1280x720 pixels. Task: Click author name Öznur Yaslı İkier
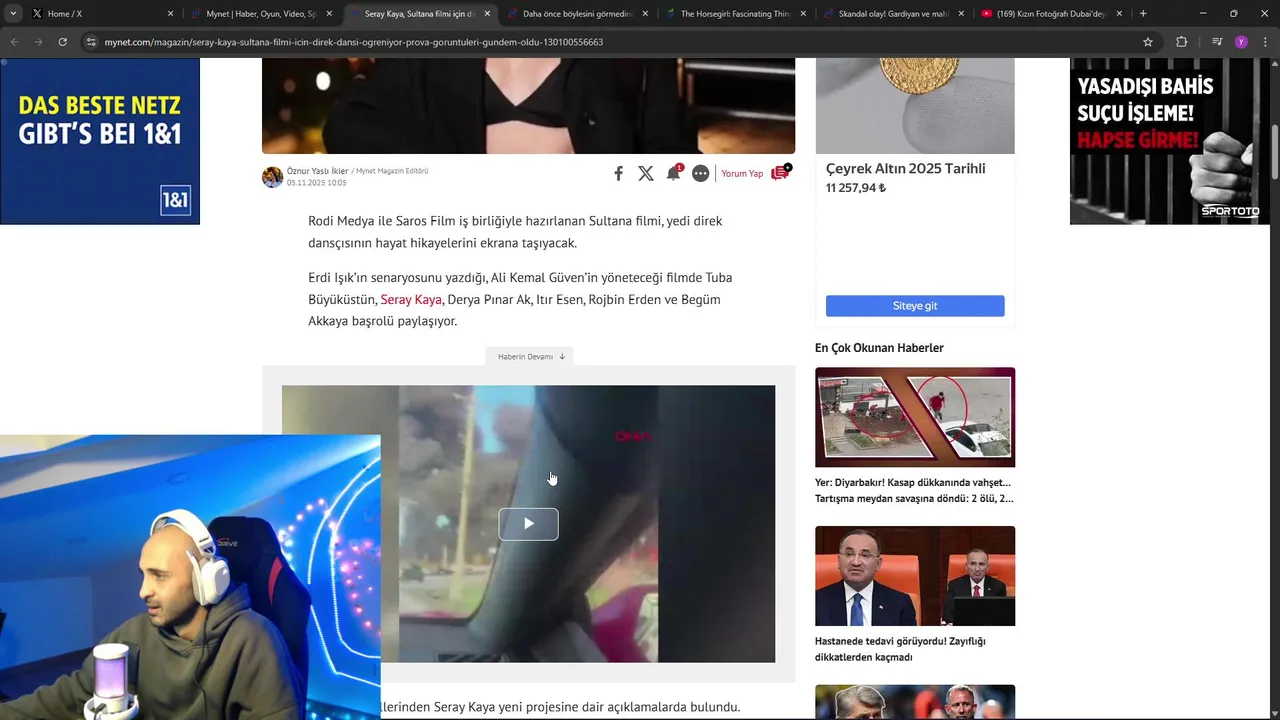pyautogui.click(x=317, y=171)
